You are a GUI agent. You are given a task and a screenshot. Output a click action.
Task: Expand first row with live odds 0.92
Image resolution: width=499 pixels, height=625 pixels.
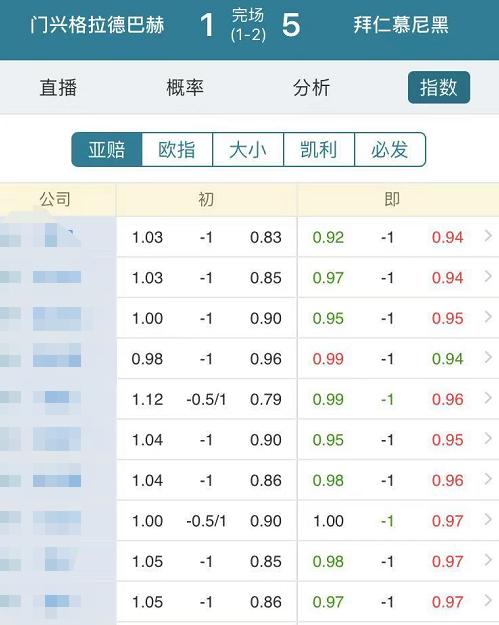click(488, 236)
